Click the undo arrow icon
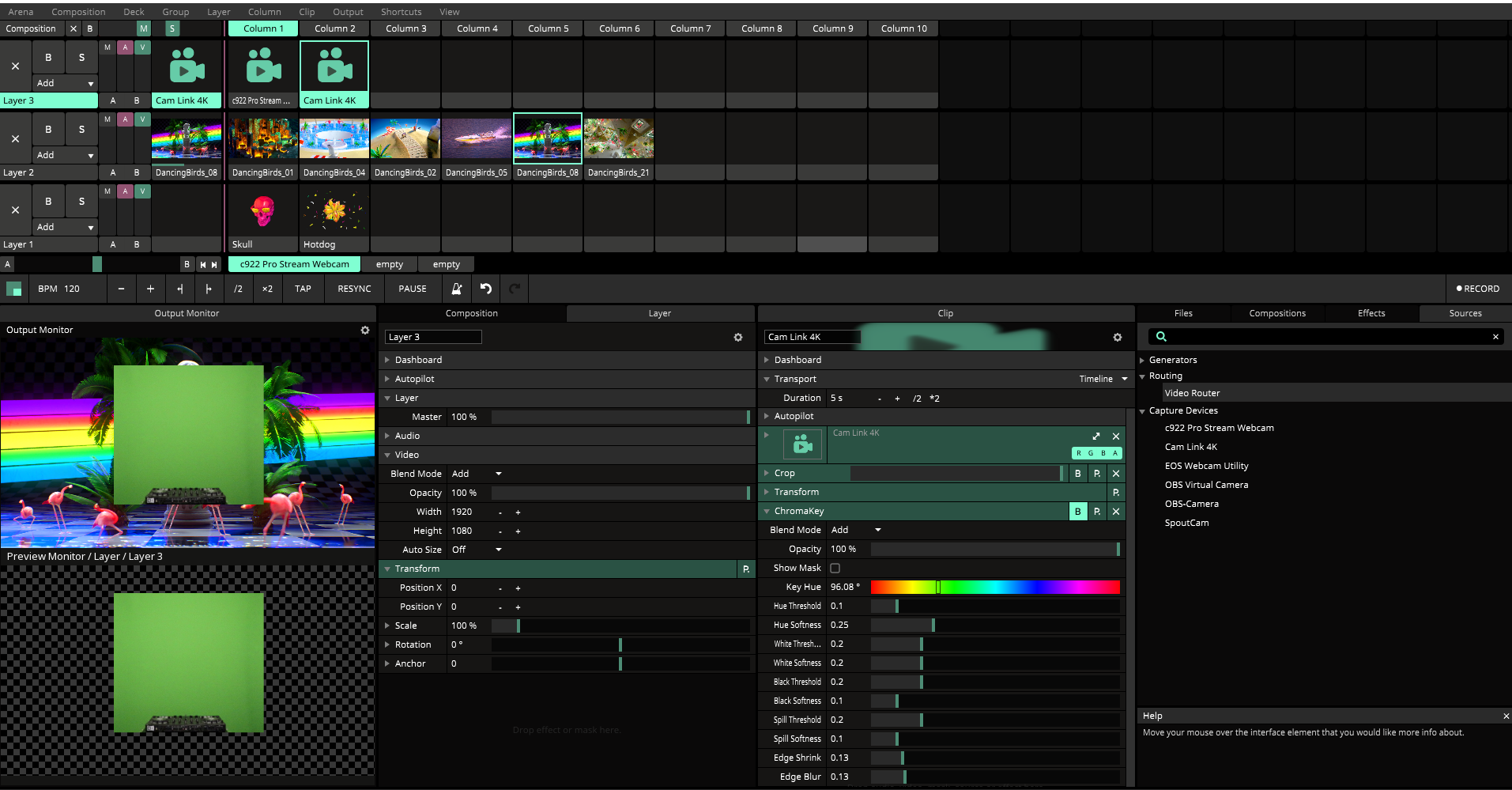Viewport: 1512px width, 790px height. tap(486, 289)
